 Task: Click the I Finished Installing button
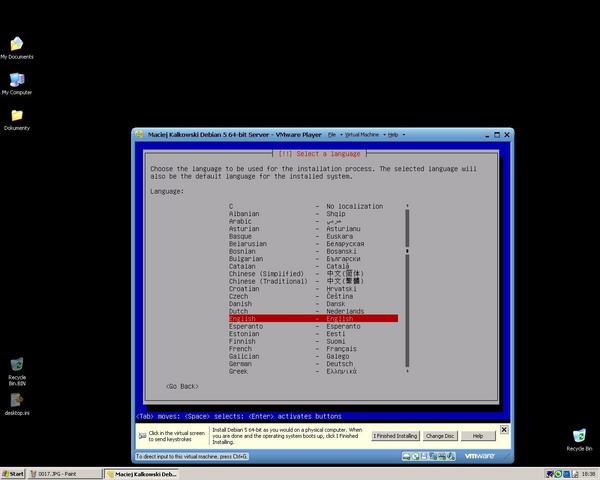click(395, 436)
